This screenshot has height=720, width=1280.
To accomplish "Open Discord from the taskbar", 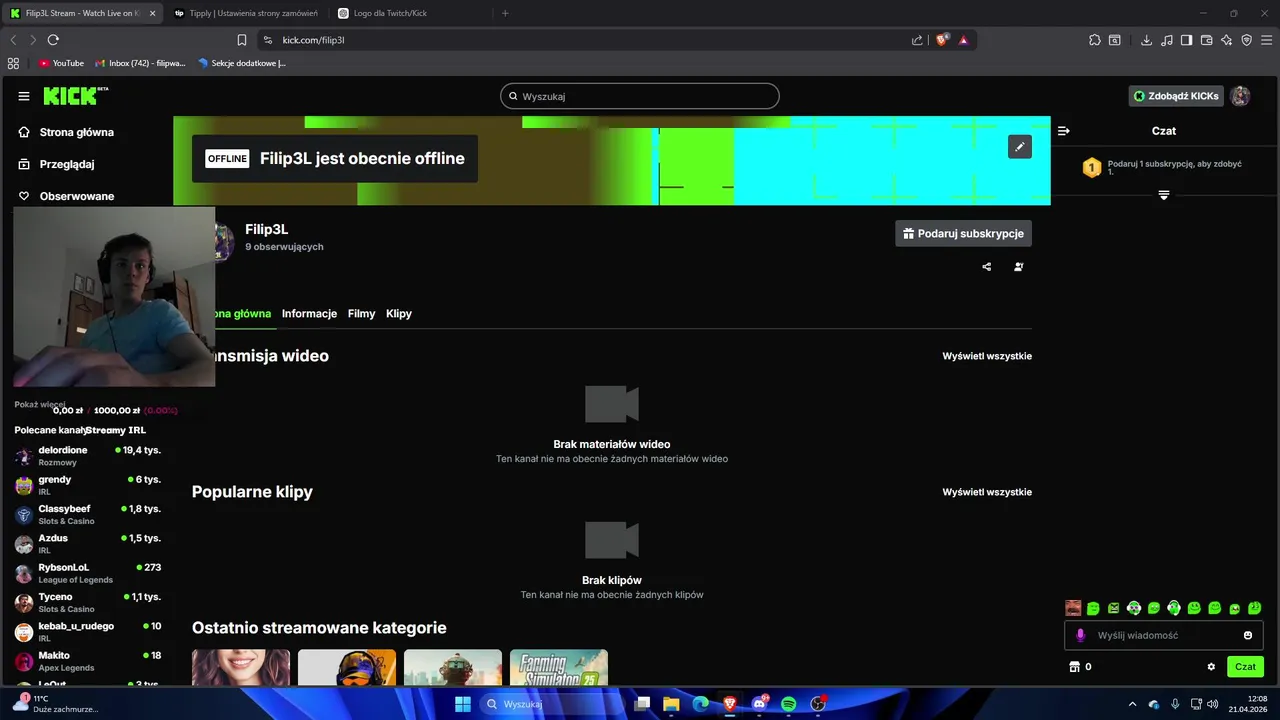I will [x=759, y=704].
